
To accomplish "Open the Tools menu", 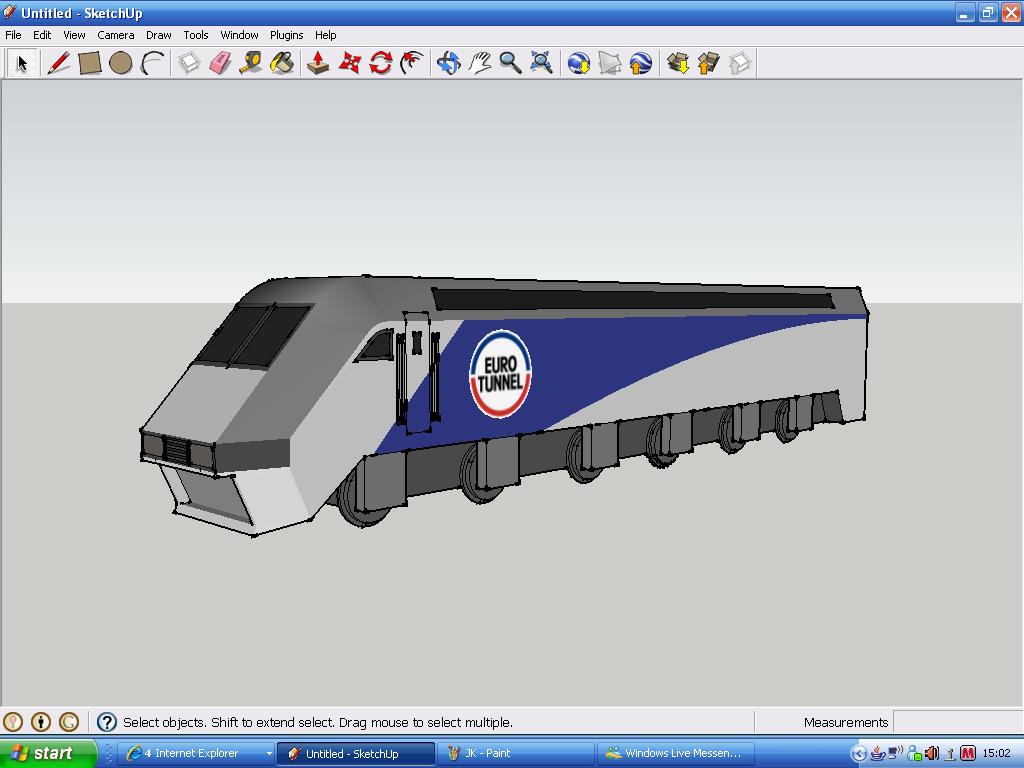I will tap(195, 35).
